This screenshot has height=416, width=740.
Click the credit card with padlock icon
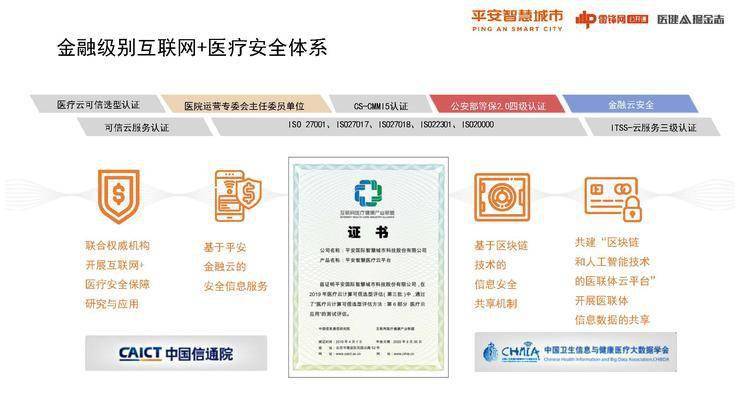pyautogui.click(x=613, y=199)
